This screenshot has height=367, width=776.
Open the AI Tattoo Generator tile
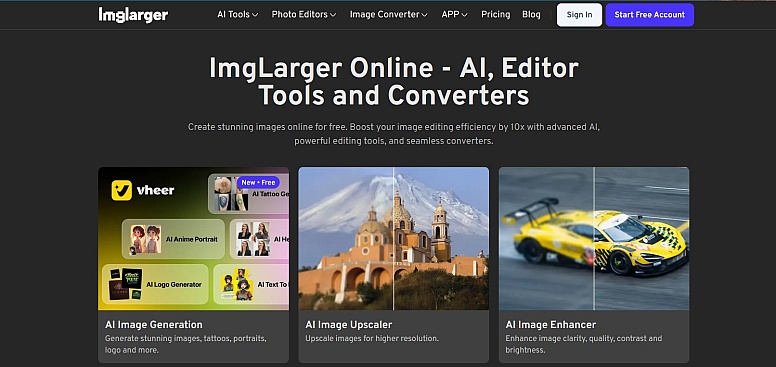click(x=248, y=194)
